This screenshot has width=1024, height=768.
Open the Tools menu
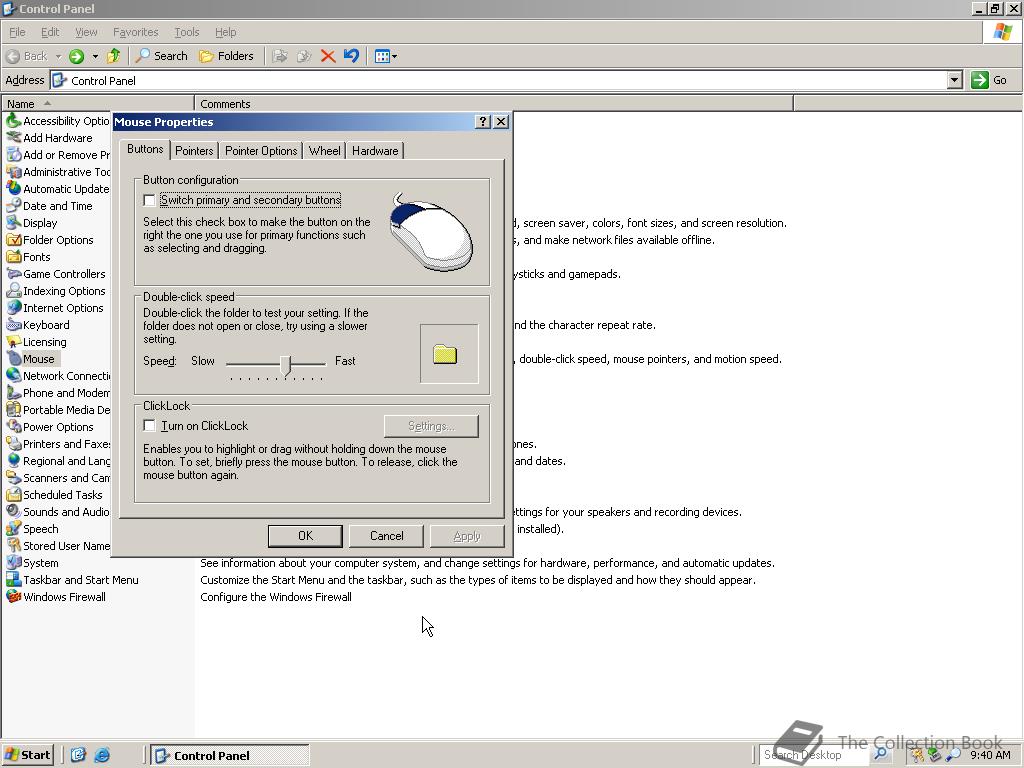click(x=186, y=32)
